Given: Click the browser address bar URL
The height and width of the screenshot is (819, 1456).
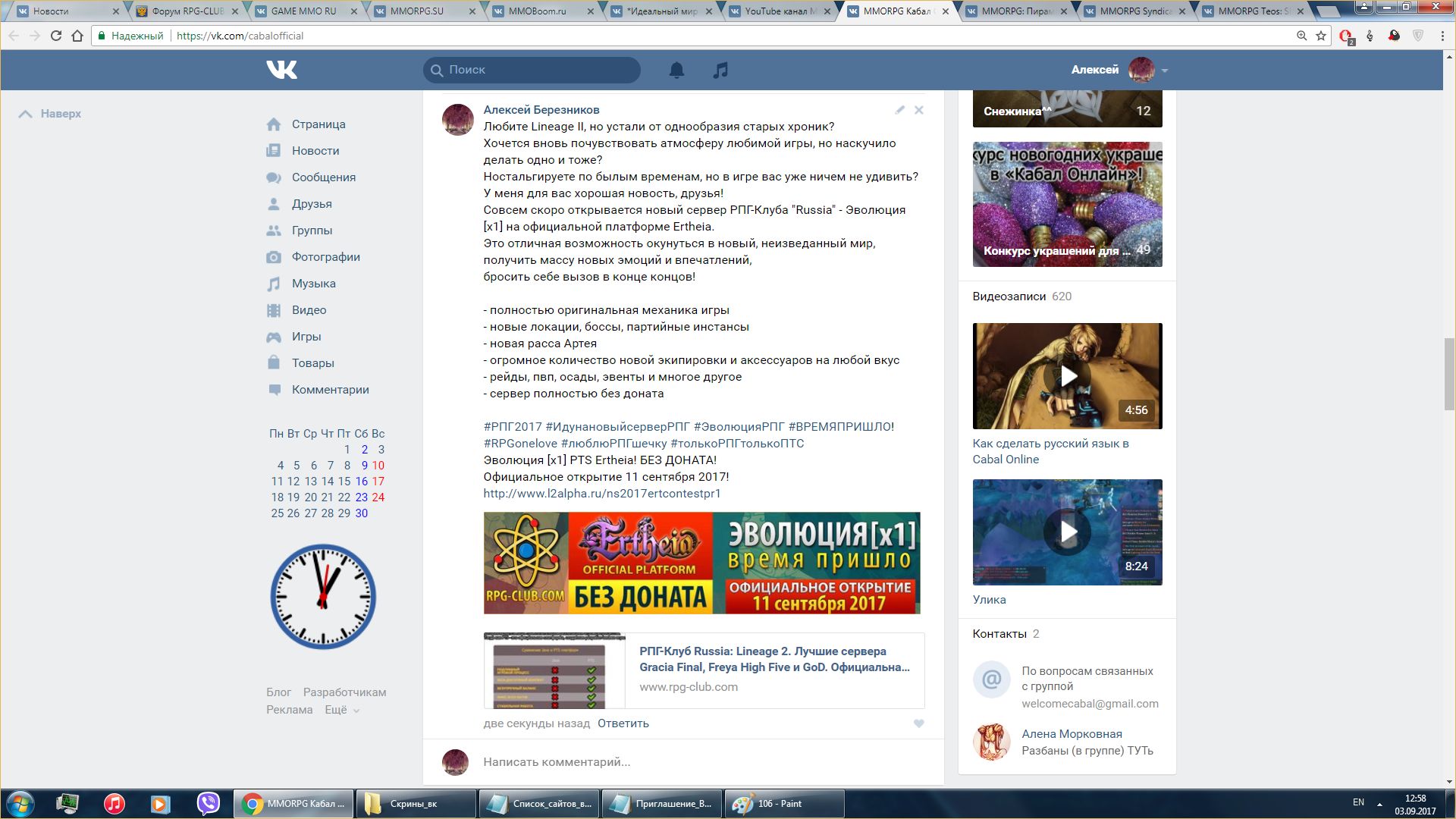Looking at the screenshot, I should tap(240, 36).
